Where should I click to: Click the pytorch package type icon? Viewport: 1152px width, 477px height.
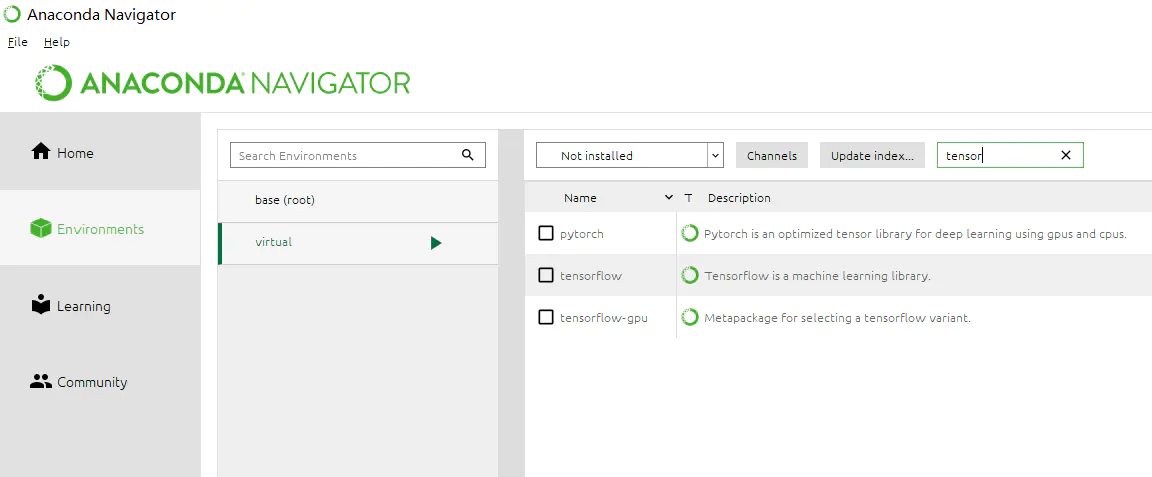690,234
